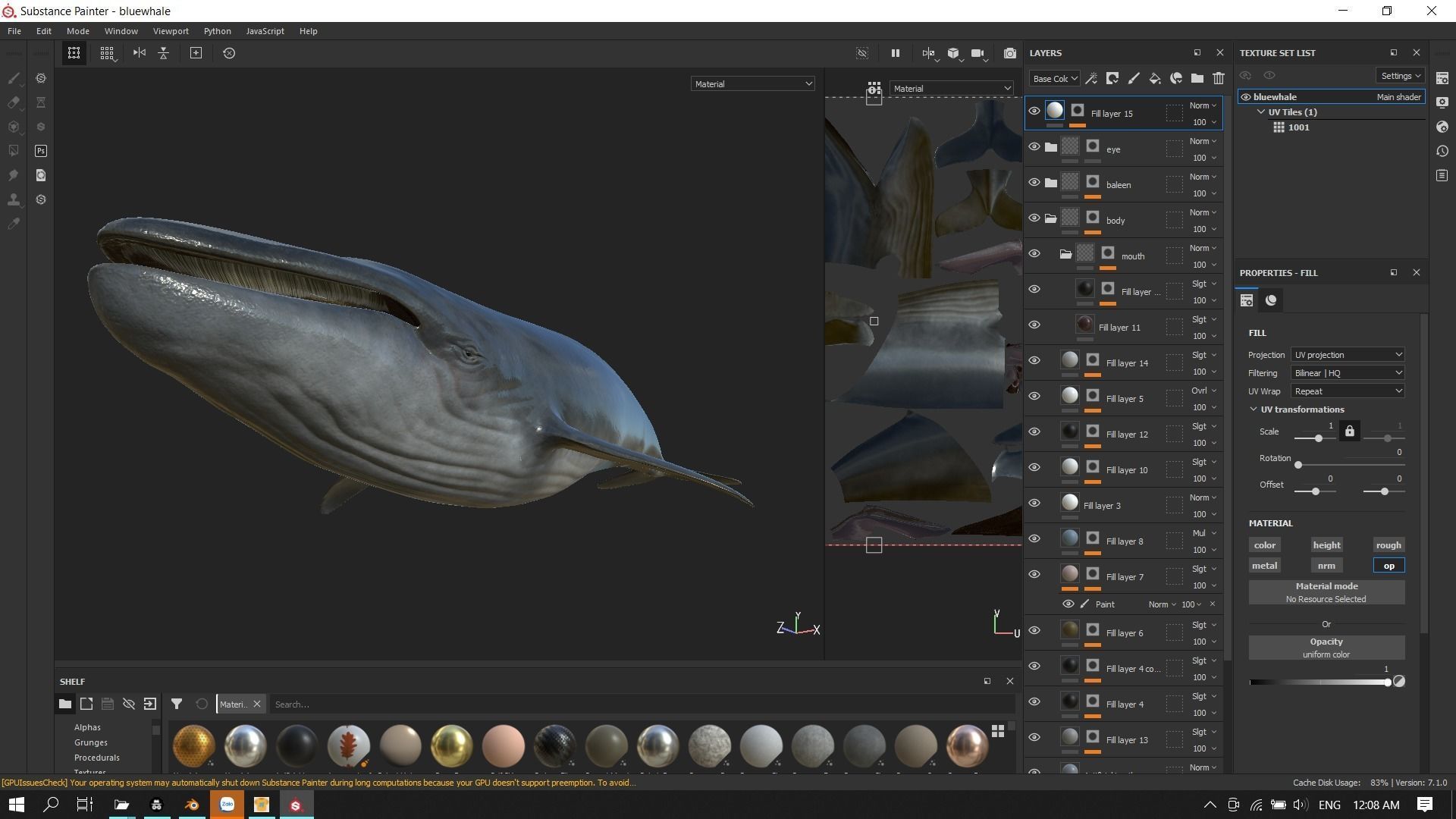Select the Smudge tool in left toolbar

click(14, 175)
